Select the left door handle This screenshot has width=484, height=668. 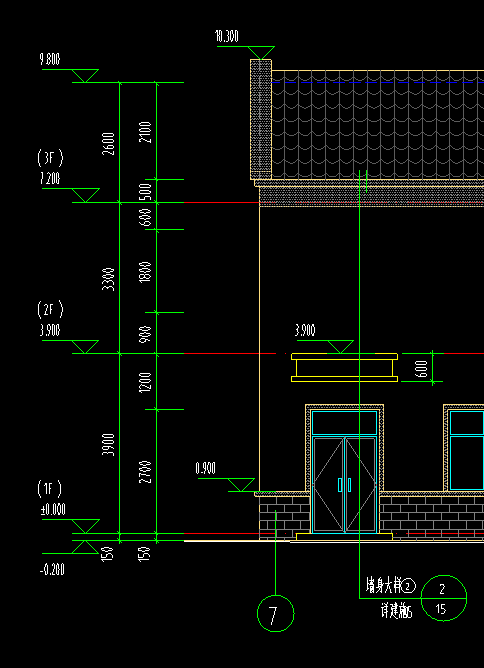tap(340, 485)
